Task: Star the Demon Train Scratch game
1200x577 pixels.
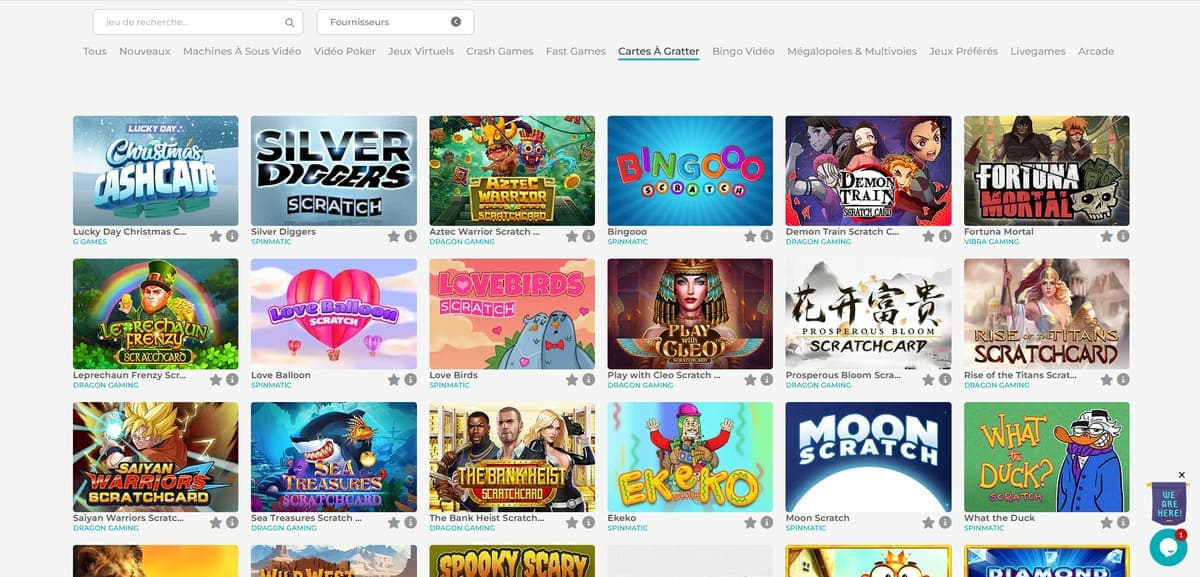Action: tap(928, 236)
